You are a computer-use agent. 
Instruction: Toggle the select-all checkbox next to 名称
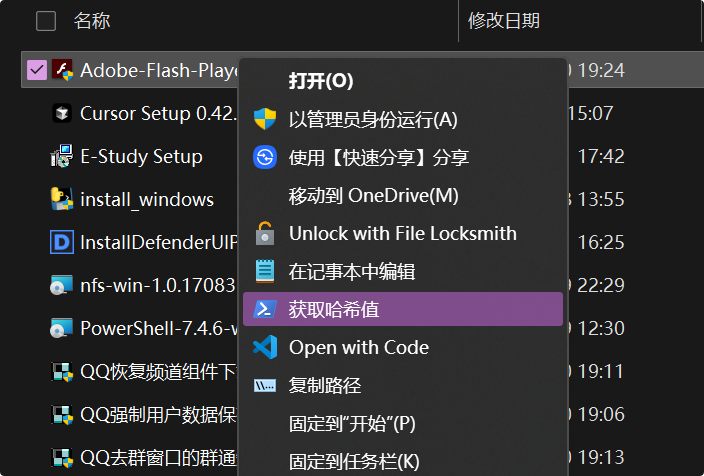pyautogui.click(x=46, y=21)
